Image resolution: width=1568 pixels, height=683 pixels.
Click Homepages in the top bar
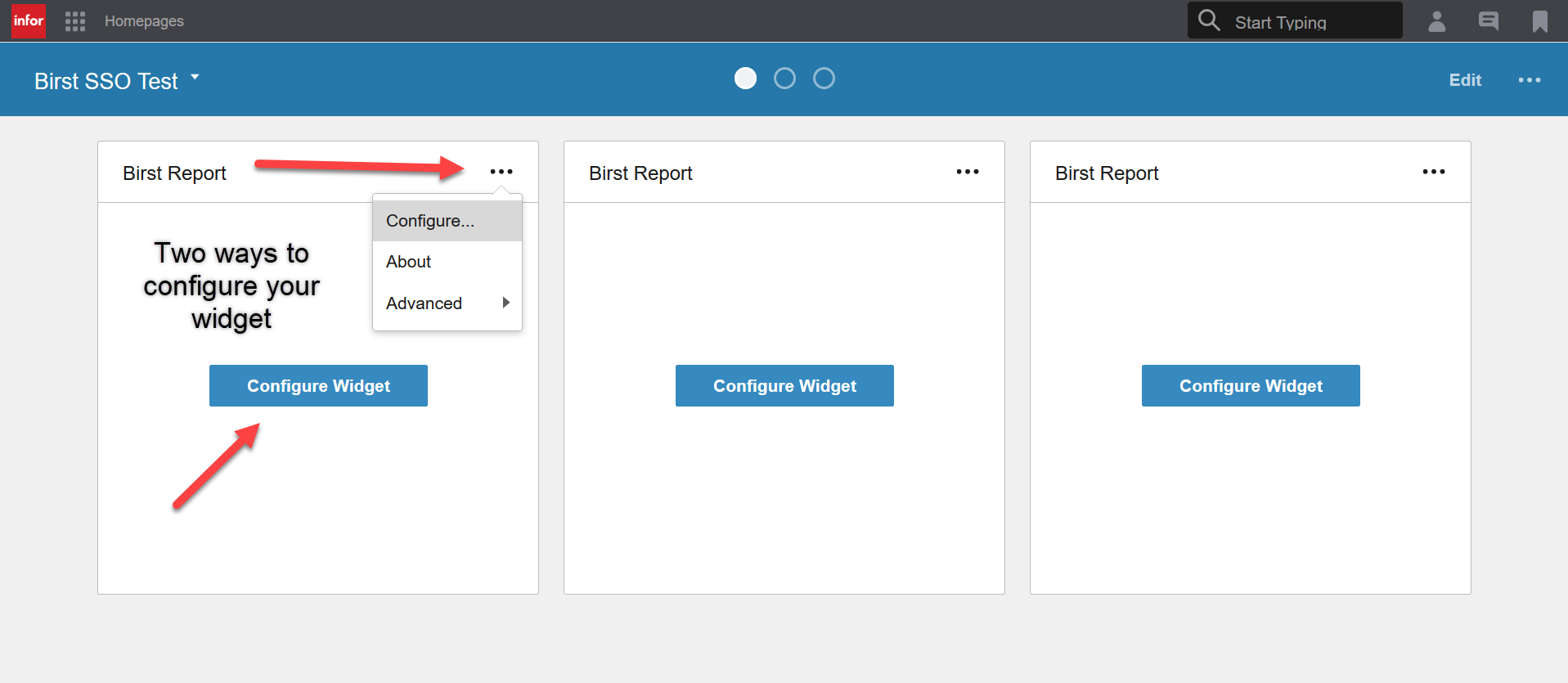point(144,21)
